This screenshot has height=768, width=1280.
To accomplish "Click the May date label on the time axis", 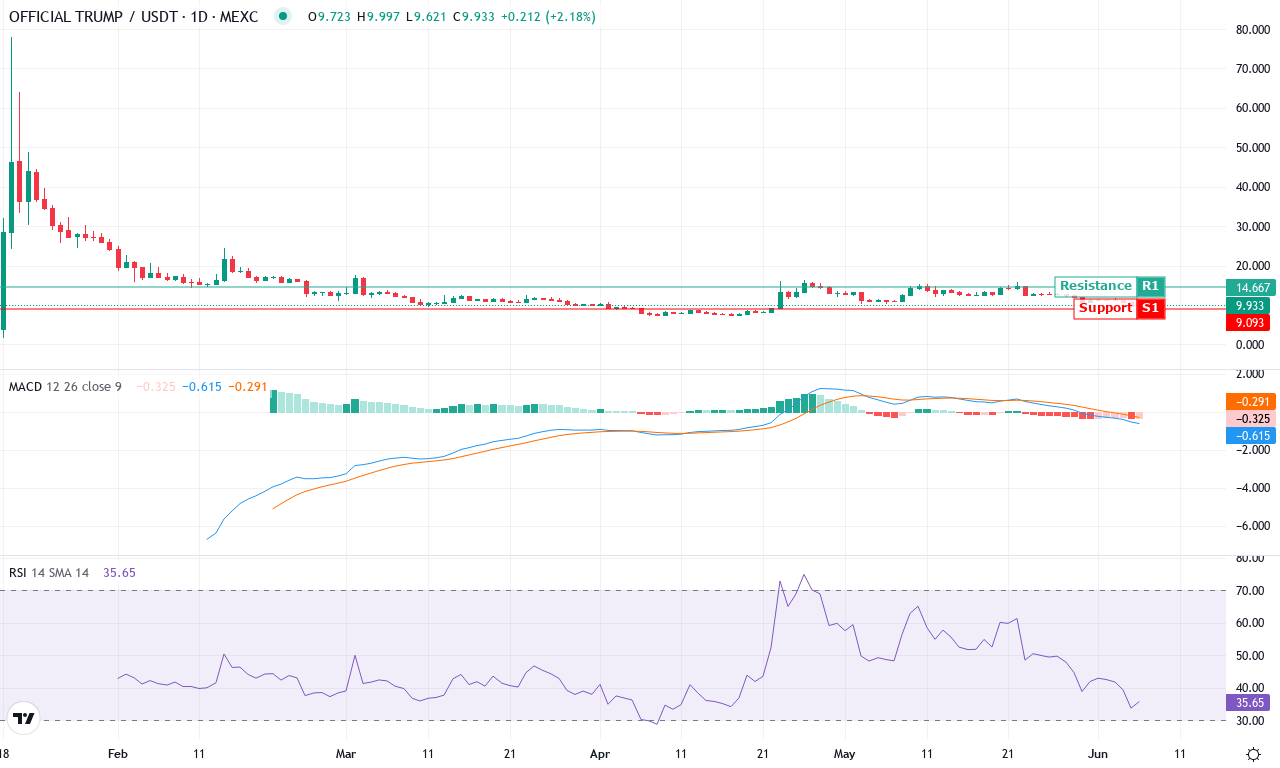I will point(845,753).
